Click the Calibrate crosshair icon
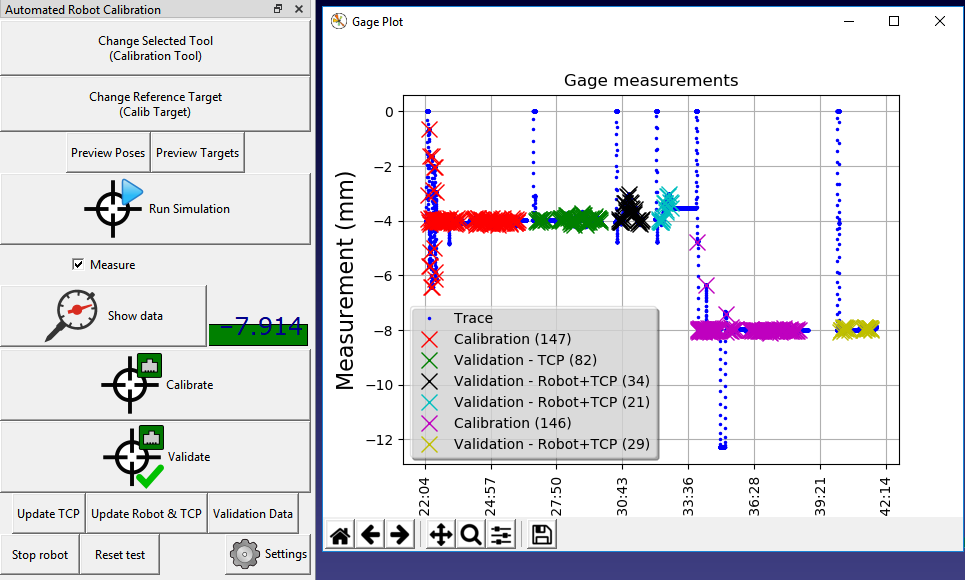Image resolution: width=965 pixels, height=580 pixels. point(131,385)
